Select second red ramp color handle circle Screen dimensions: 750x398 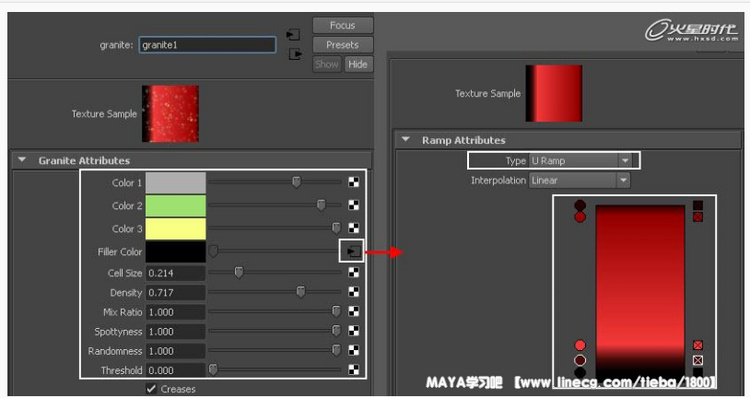pyautogui.click(x=580, y=217)
